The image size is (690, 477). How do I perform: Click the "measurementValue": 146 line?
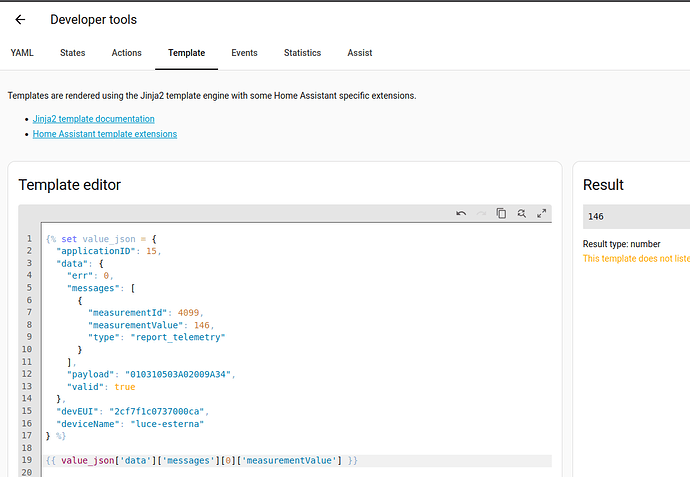point(151,325)
